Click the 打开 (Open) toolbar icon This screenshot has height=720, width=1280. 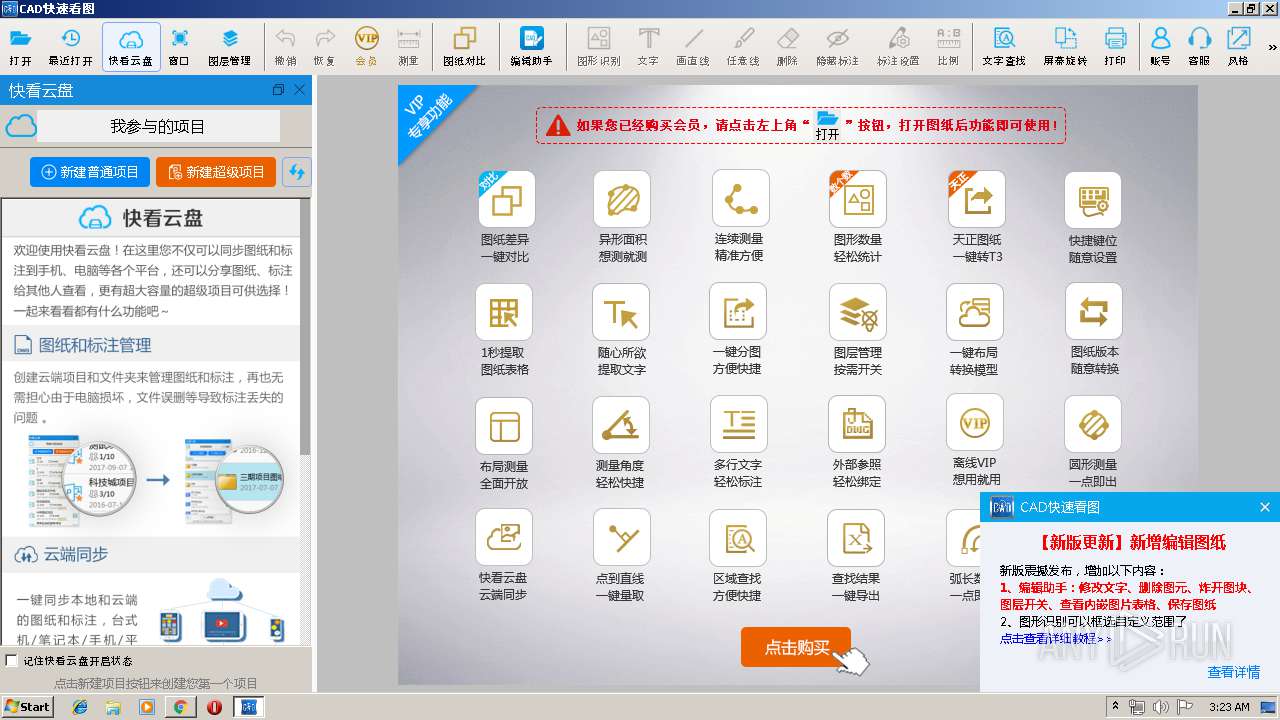(20, 46)
